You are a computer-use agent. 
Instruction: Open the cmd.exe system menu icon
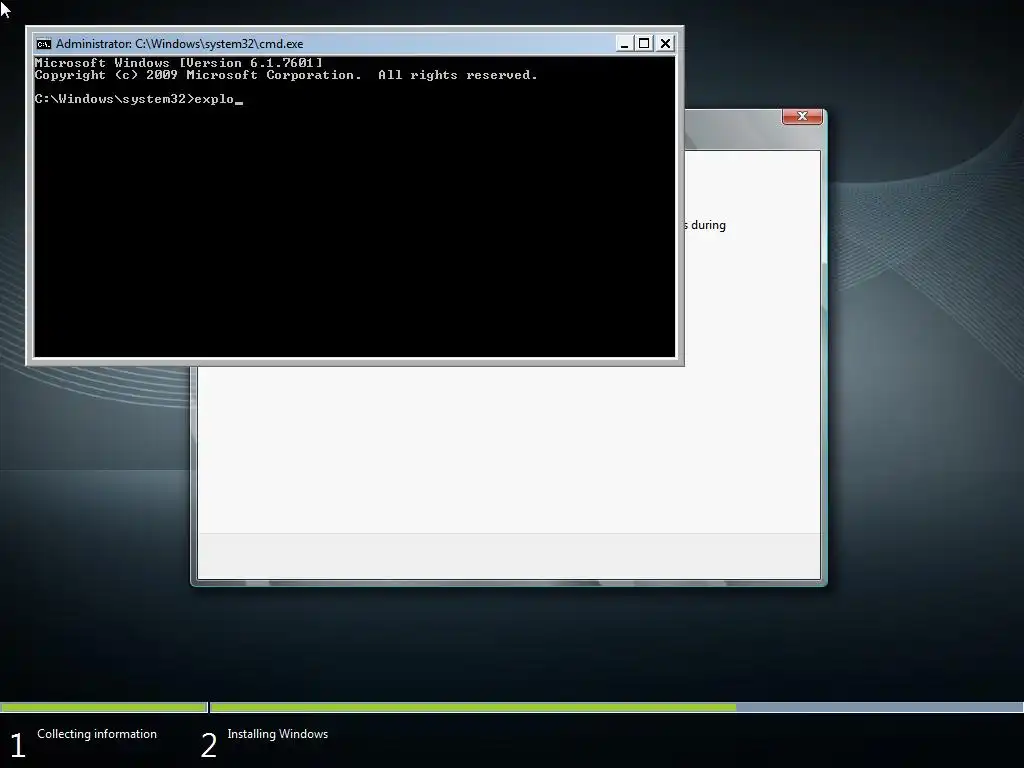[x=44, y=44]
